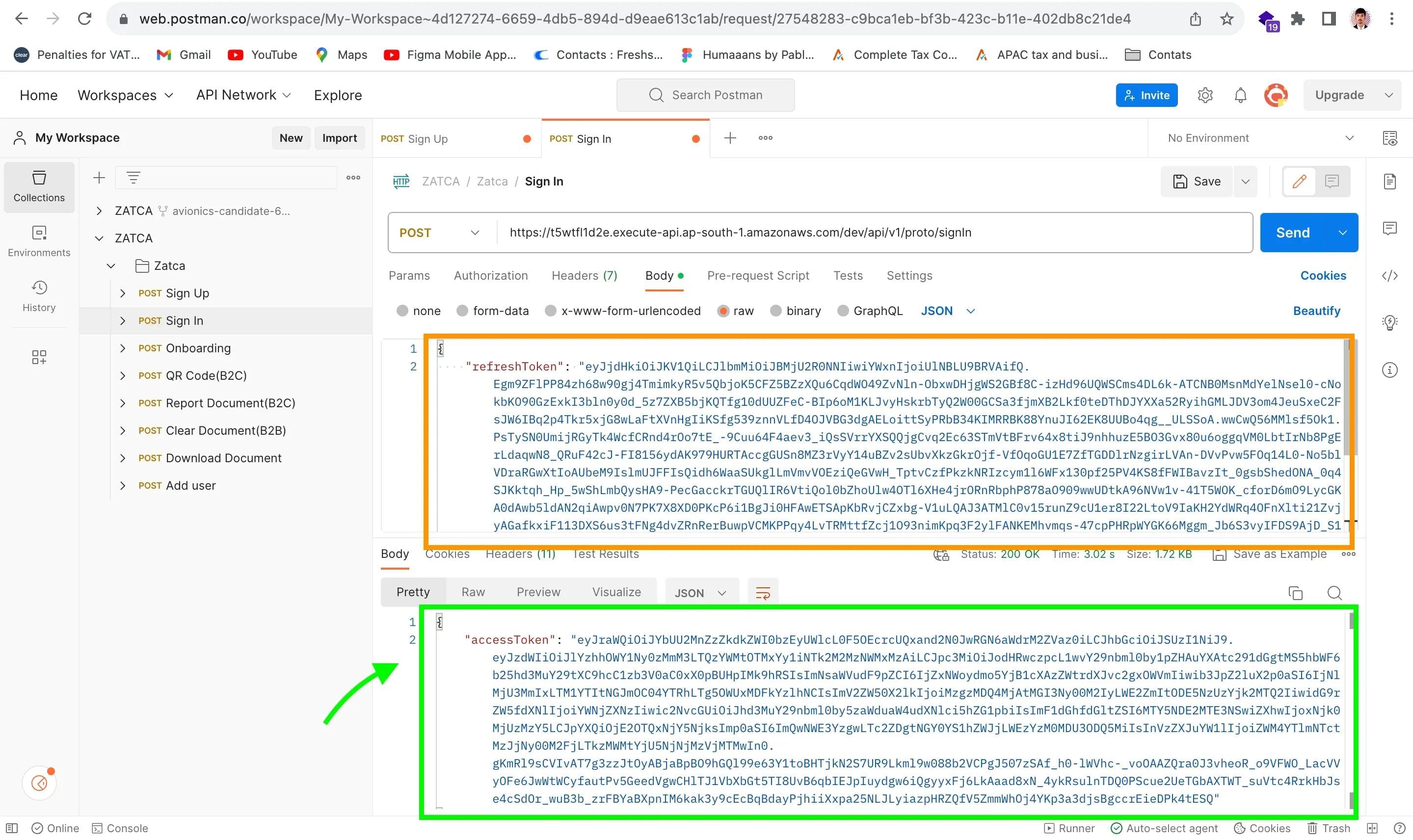
Task: Open the Postman user avatar menu
Action: (x=1276, y=95)
